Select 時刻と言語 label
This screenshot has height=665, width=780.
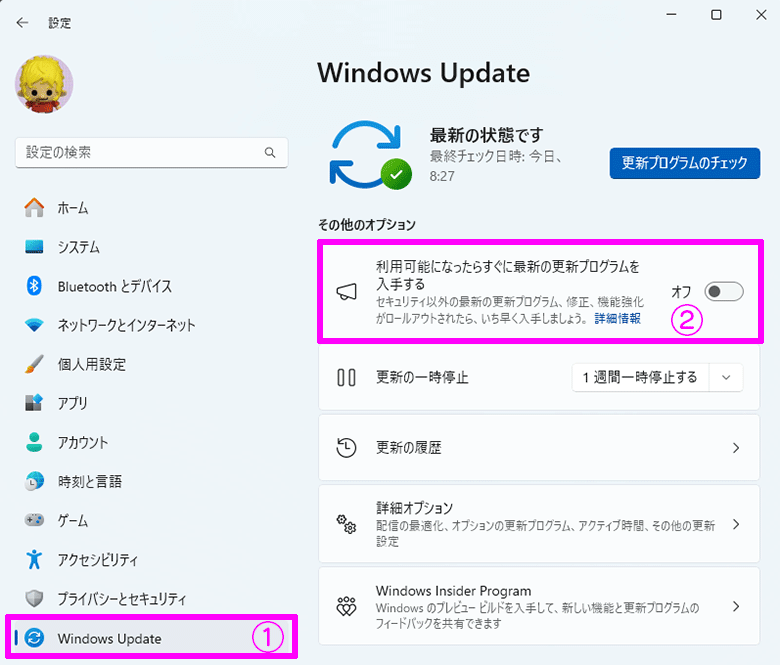click(90, 481)
